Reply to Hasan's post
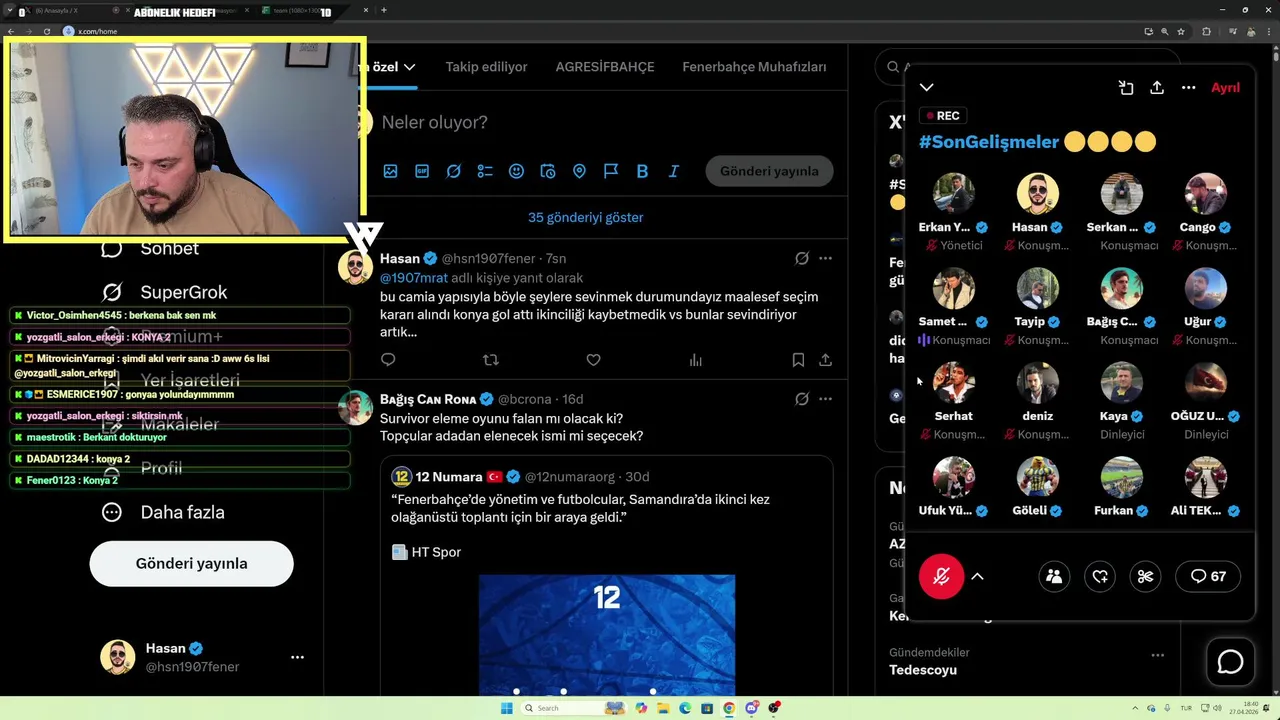 pyautogui.click(x=388, y=360)
